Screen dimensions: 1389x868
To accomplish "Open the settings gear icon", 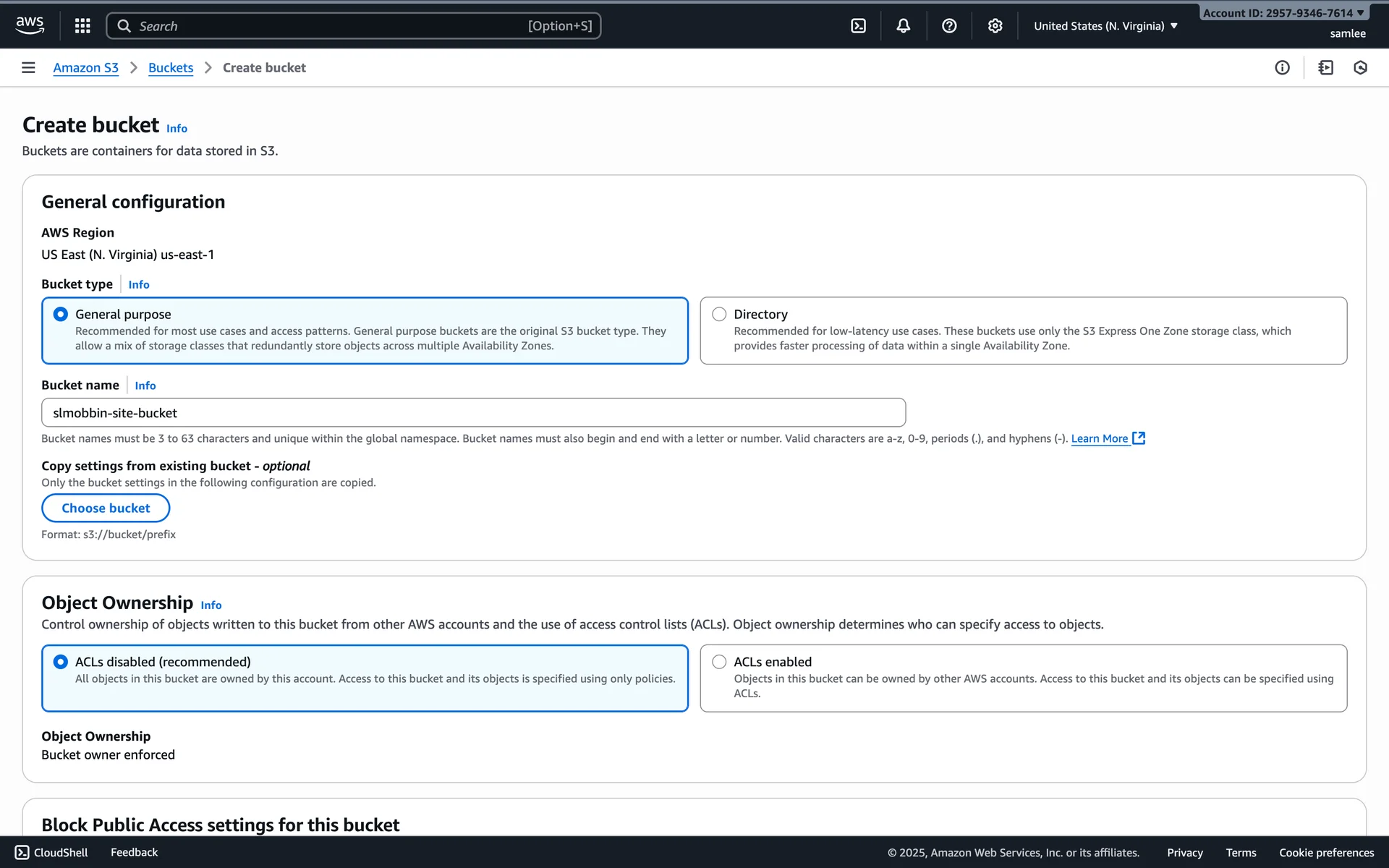I will click(x=995, y=26).
